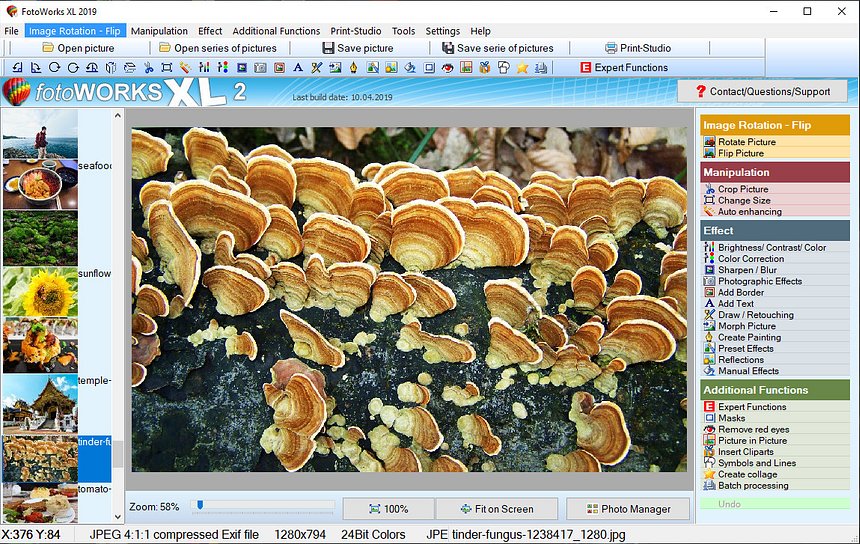
Task: Select the sunflower thumbnail
Action: [40, 292]
